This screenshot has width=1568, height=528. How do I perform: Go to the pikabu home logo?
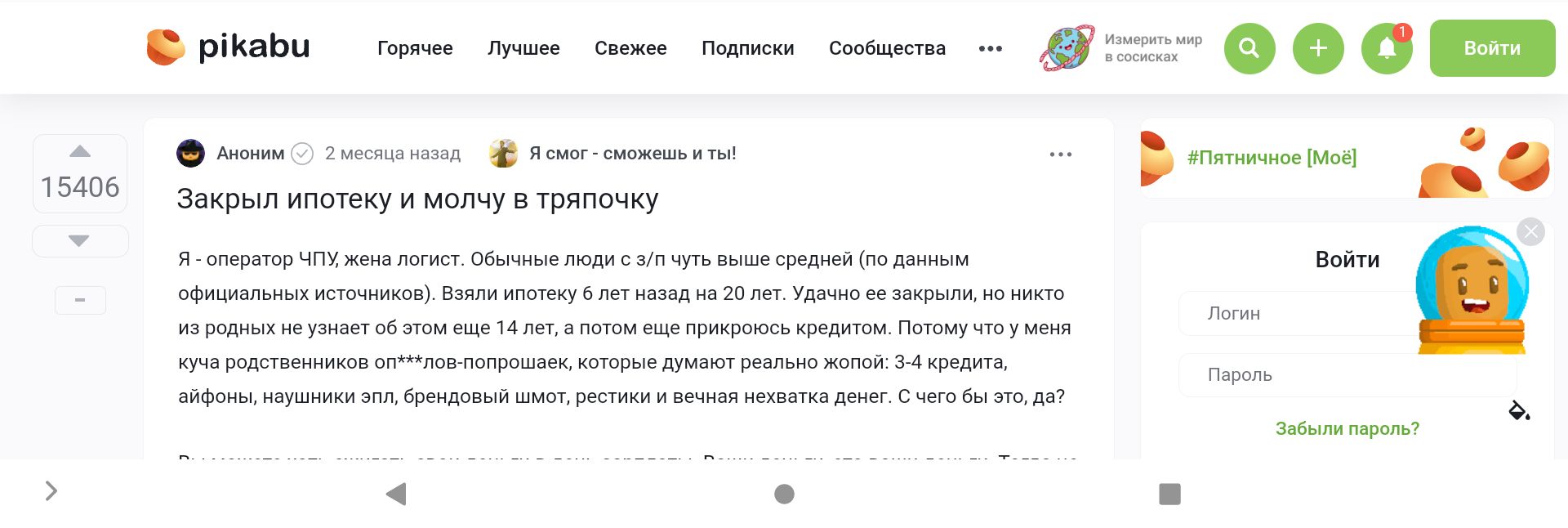229,47
